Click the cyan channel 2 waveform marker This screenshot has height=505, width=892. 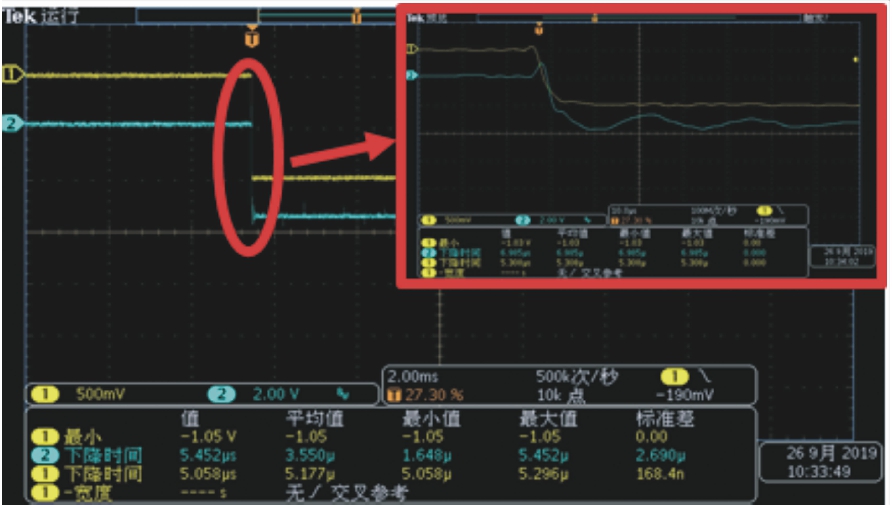(x=12, y=124)
